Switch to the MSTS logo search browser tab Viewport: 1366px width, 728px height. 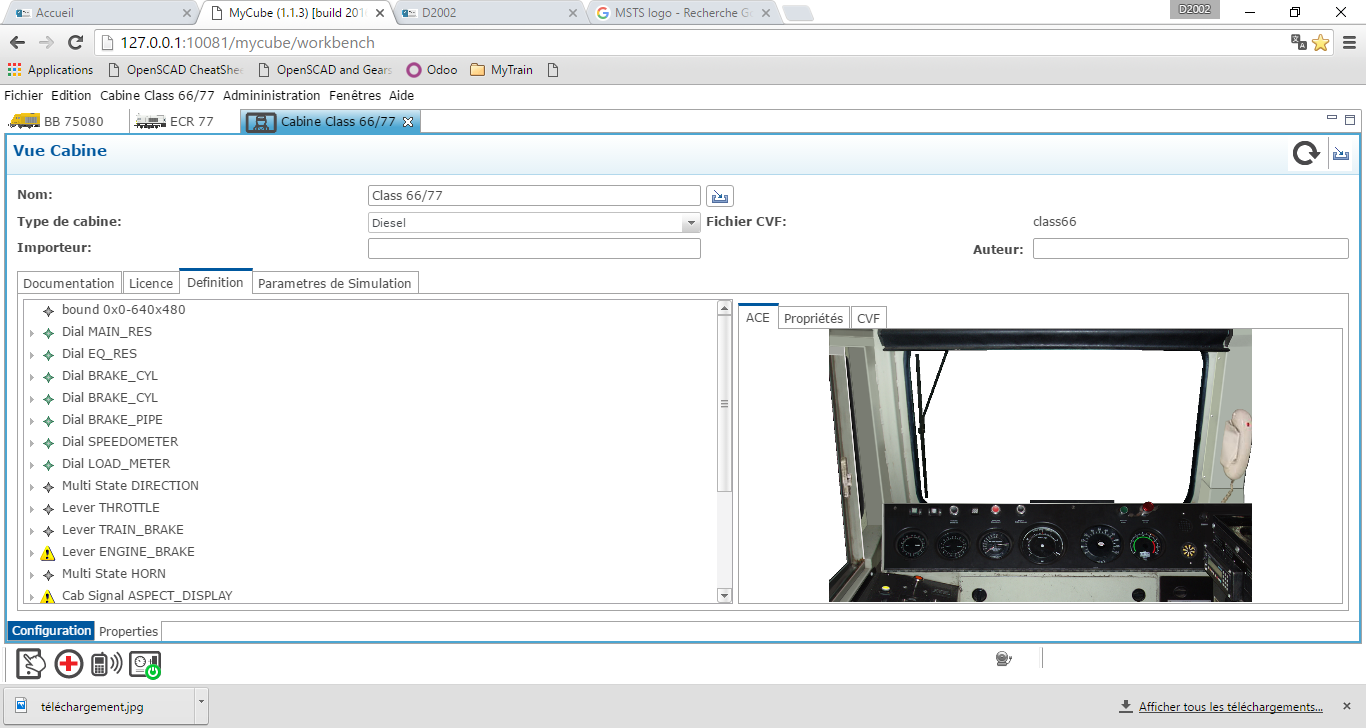(x=682, y=13)
